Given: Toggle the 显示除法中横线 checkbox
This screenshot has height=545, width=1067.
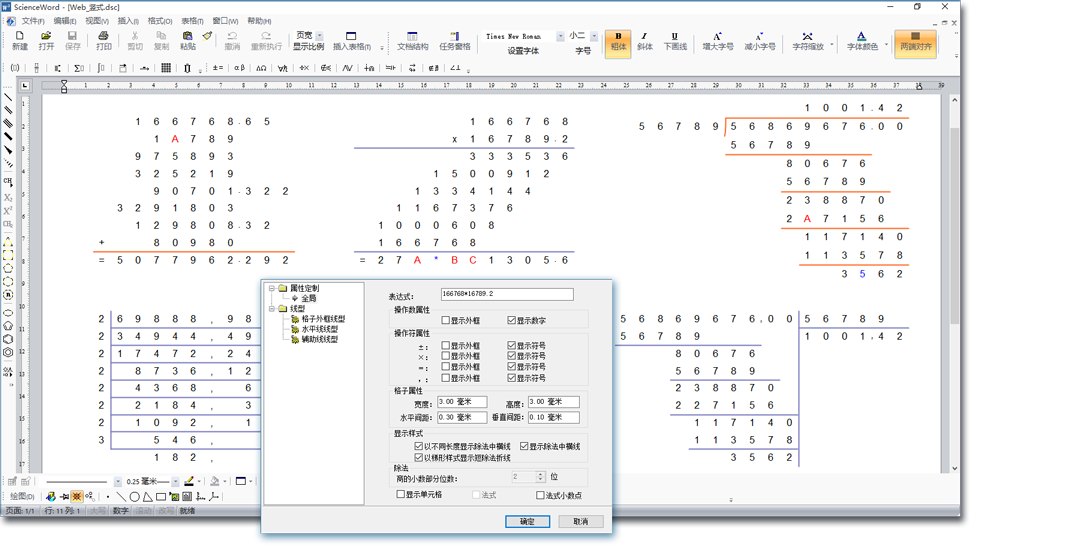Looking at the screenshot, I should pyautogui.click(x=525, y=447).
